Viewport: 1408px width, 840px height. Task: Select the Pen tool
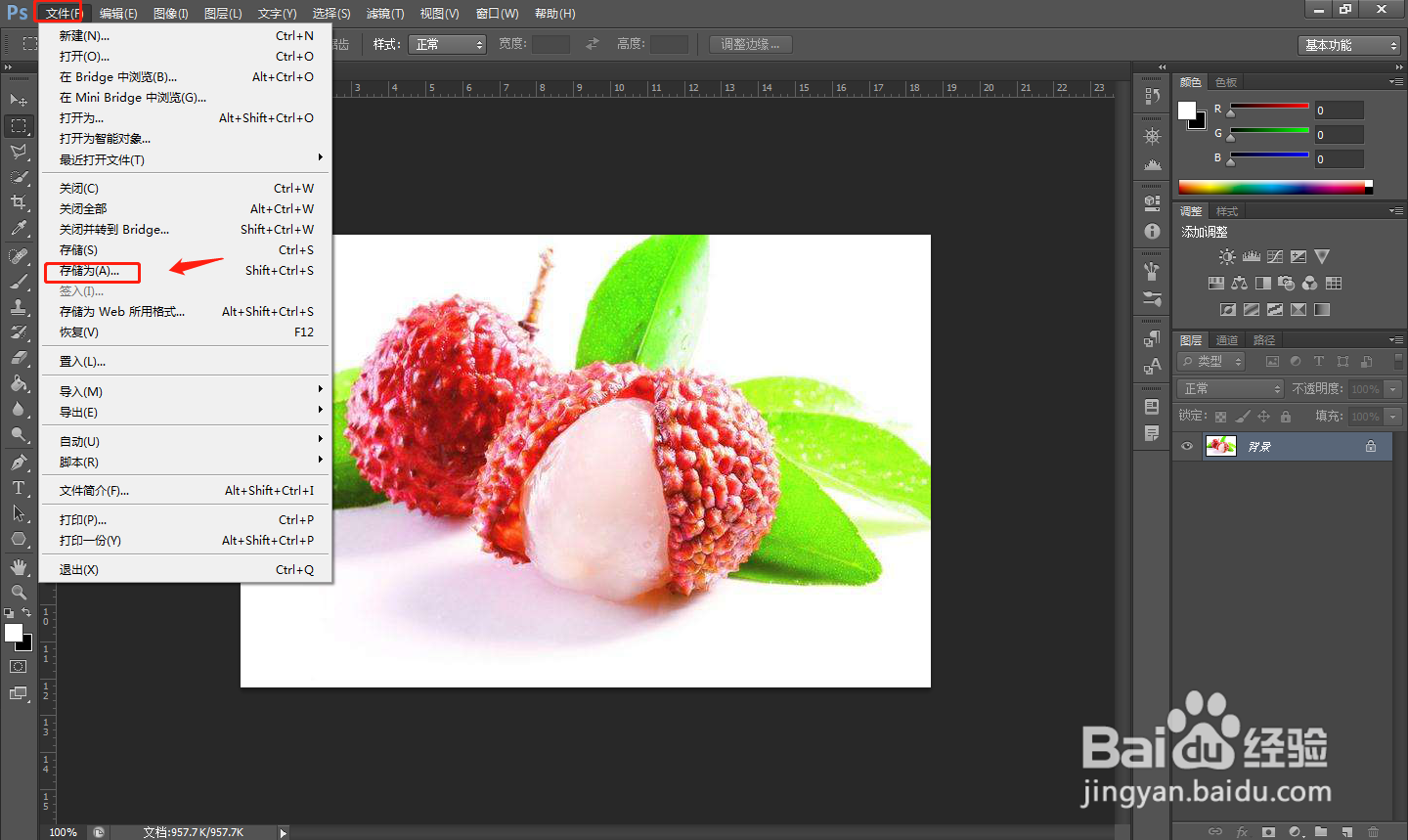pyautogui.click(x=19, y=463)
